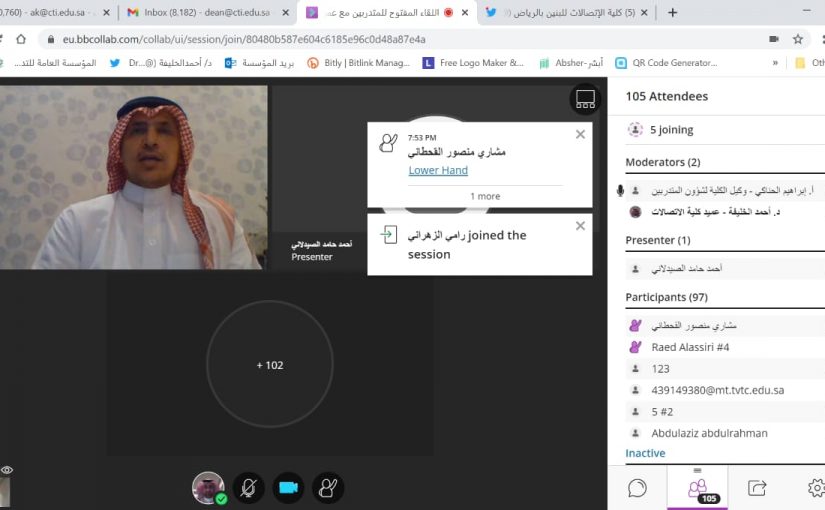
Task: Open the Chat panel icon
Action: pyautogui.click(x=637, y=488)
